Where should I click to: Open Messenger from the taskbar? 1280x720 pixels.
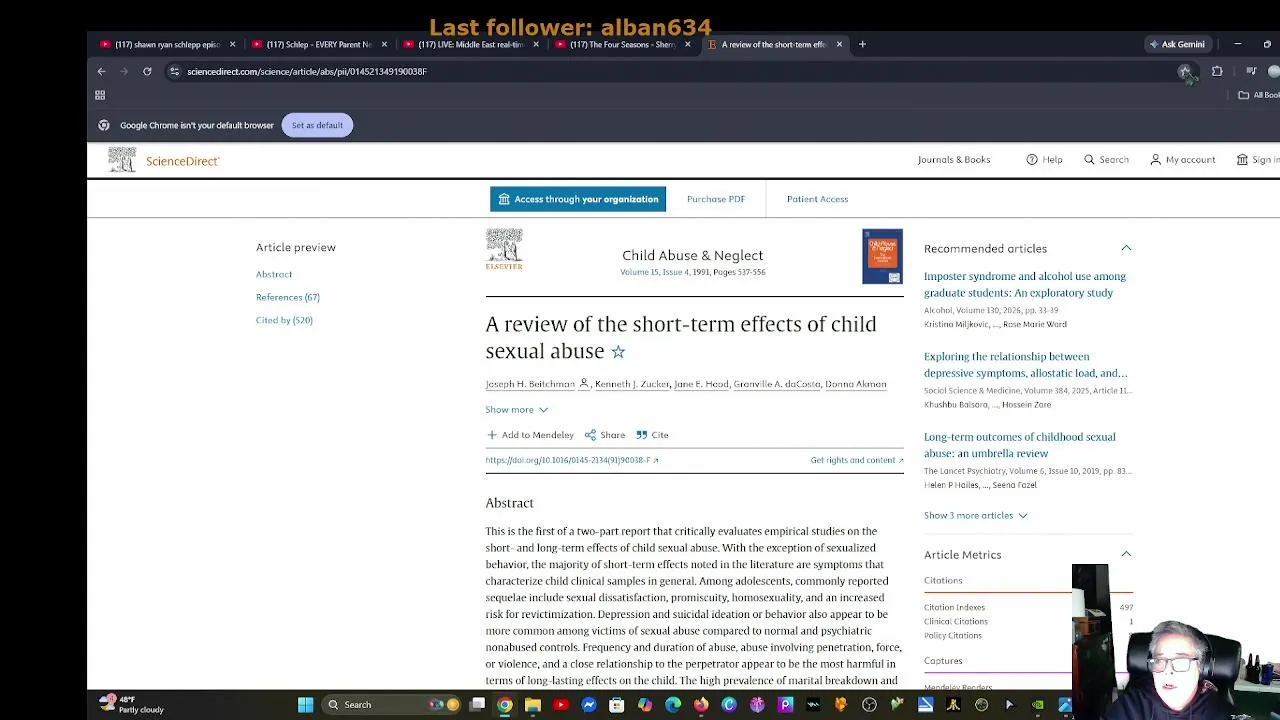tap(589, 705)
